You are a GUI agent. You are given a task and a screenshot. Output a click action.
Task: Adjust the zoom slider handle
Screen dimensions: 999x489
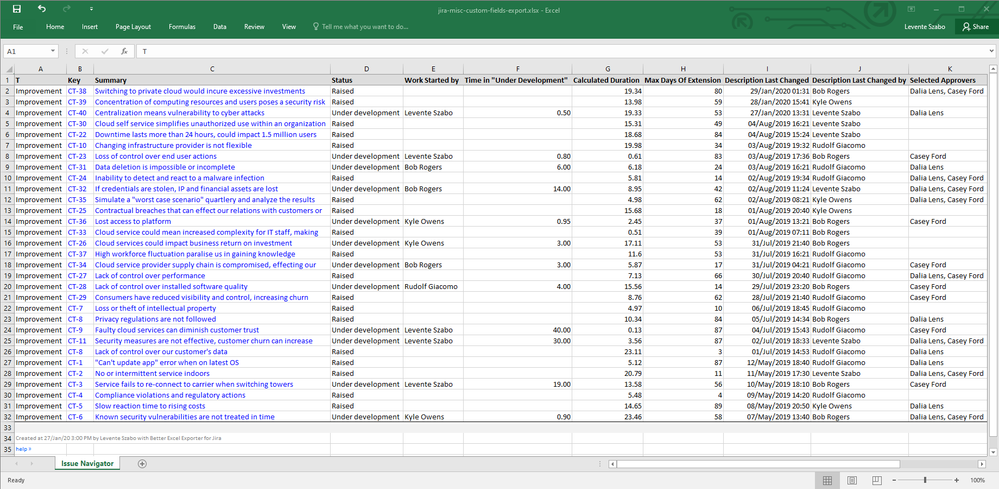pyautogui.click(x=925, y=480)
